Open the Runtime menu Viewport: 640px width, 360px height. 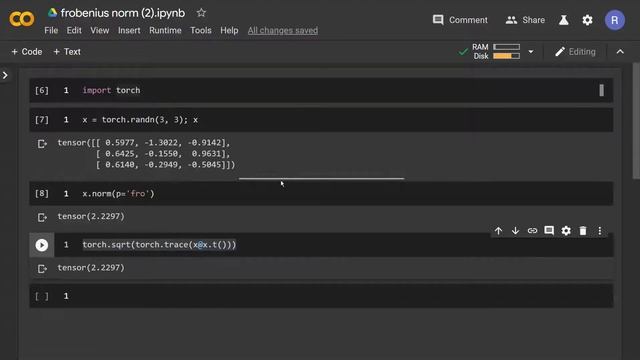click(x=165, y=31)
